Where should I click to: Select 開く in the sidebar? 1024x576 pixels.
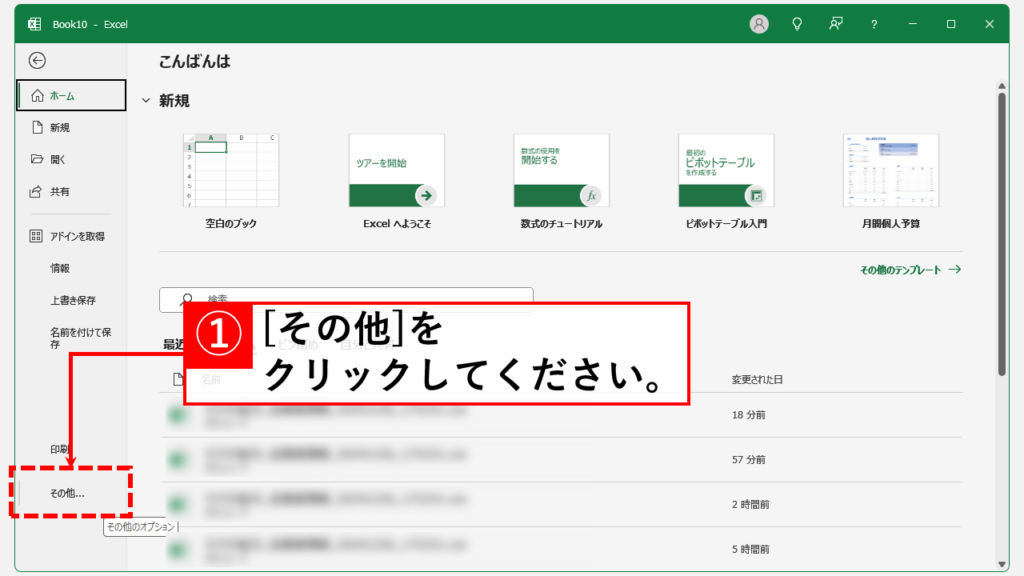(58, 159)
